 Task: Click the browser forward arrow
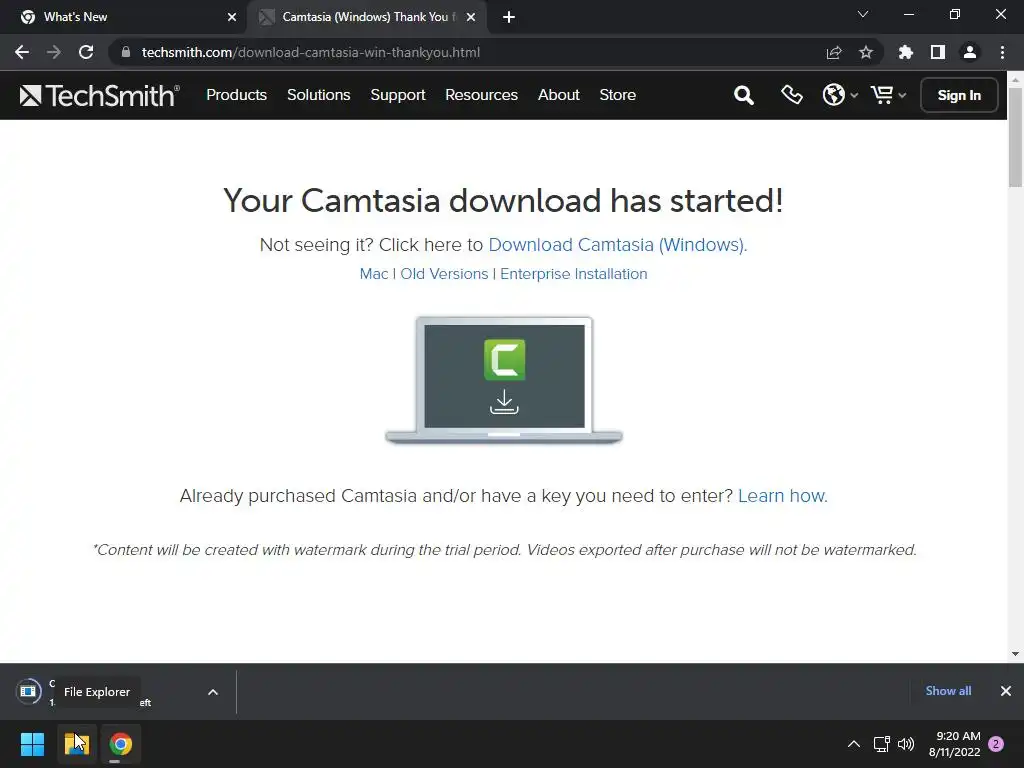click(x=54, y=52)
